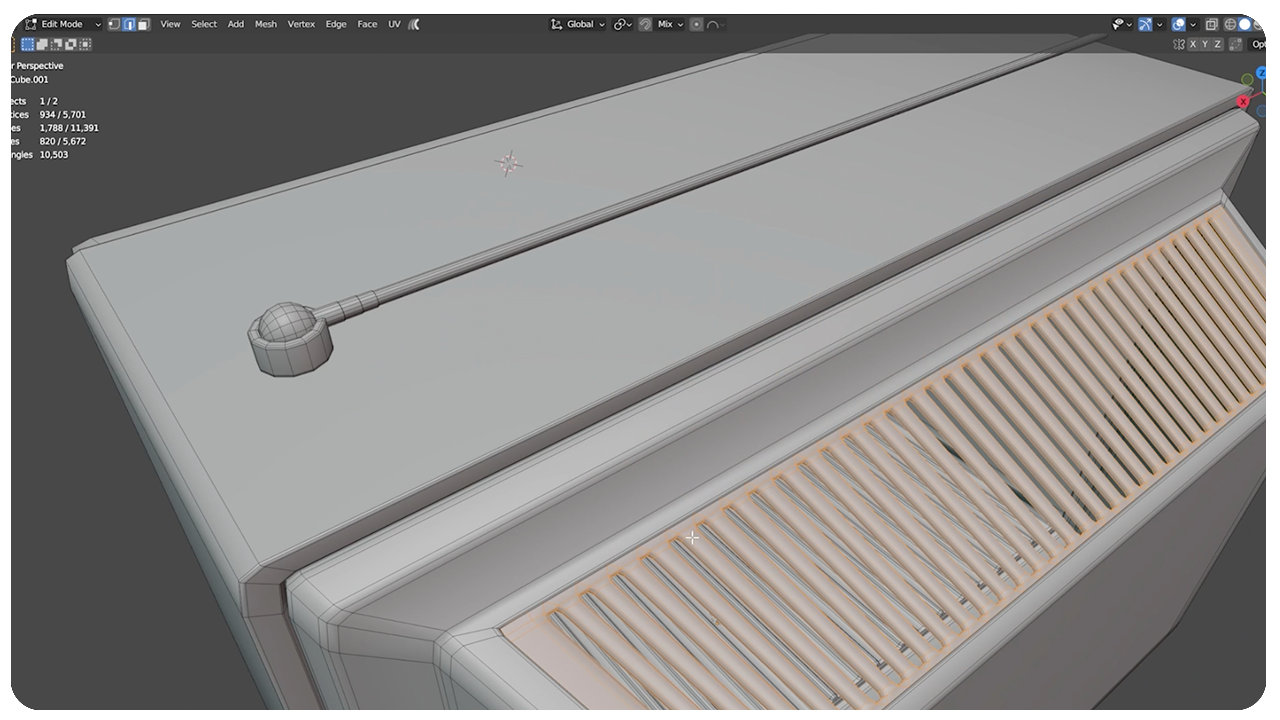Click the Vertex menu

pyautogui.click(x=300, y=24)
